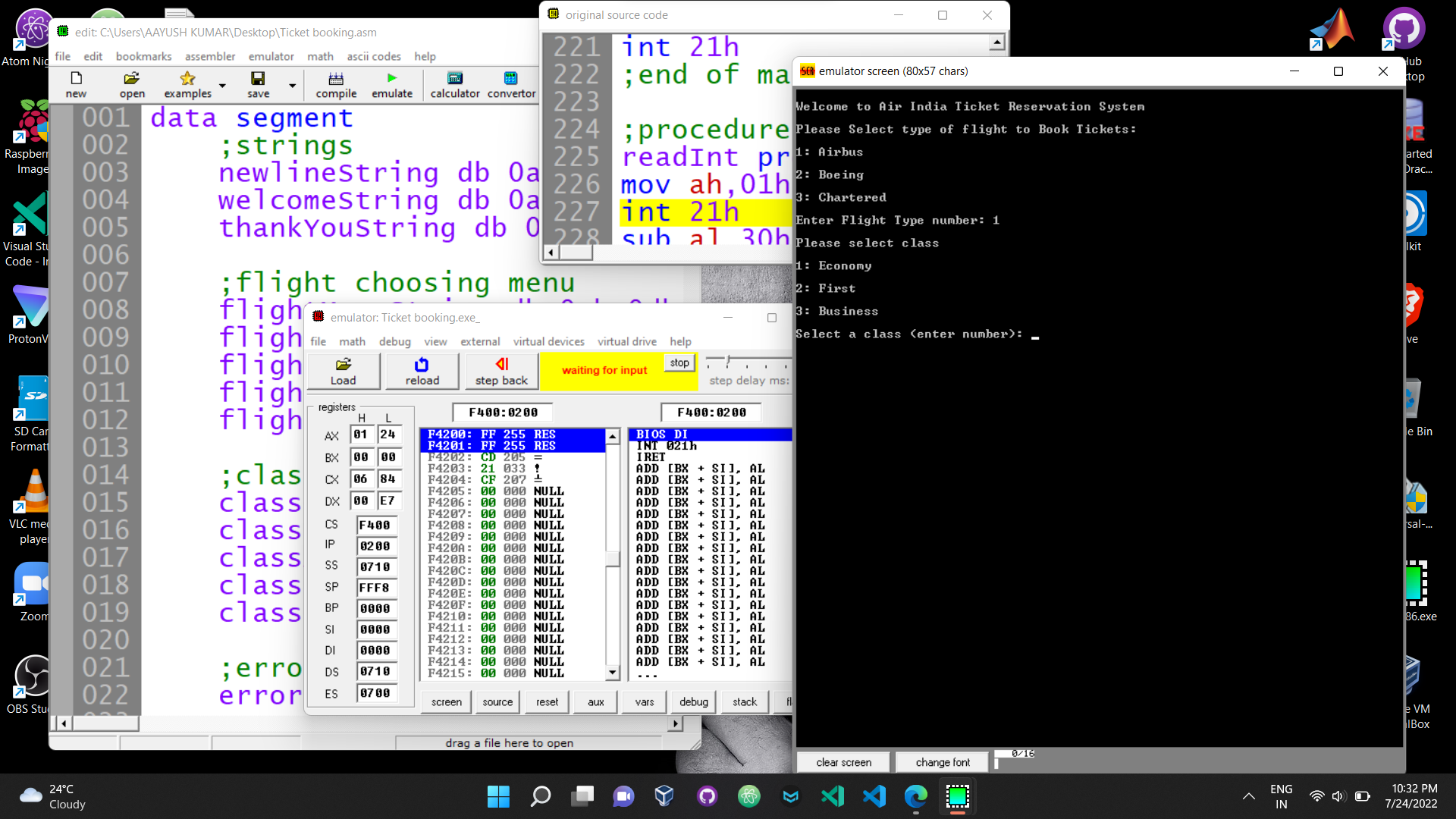The image size is (1456, 819).
Task: Step back one instruction
Action: coord(500,371)
